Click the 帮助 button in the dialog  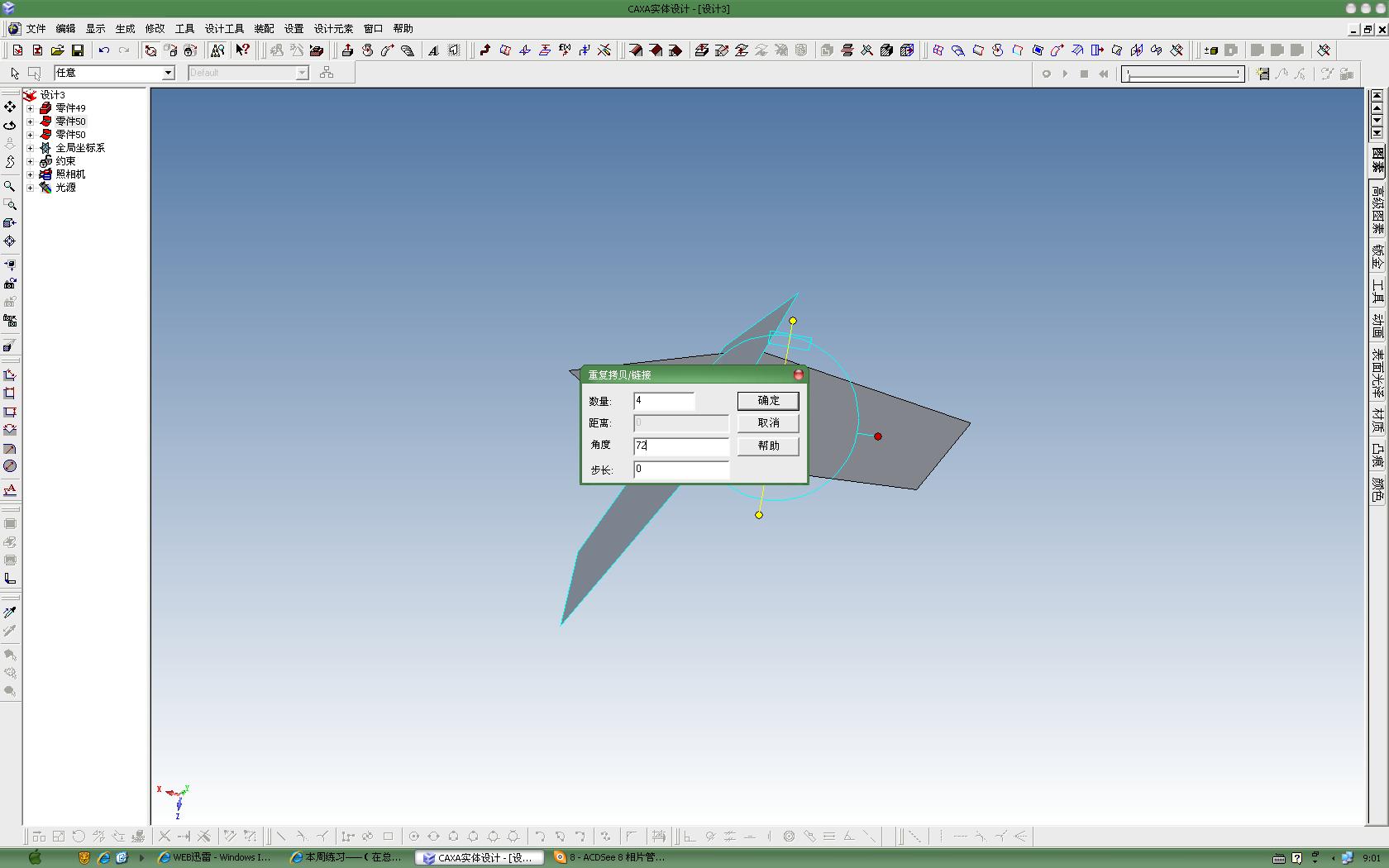tap(768, 446)
